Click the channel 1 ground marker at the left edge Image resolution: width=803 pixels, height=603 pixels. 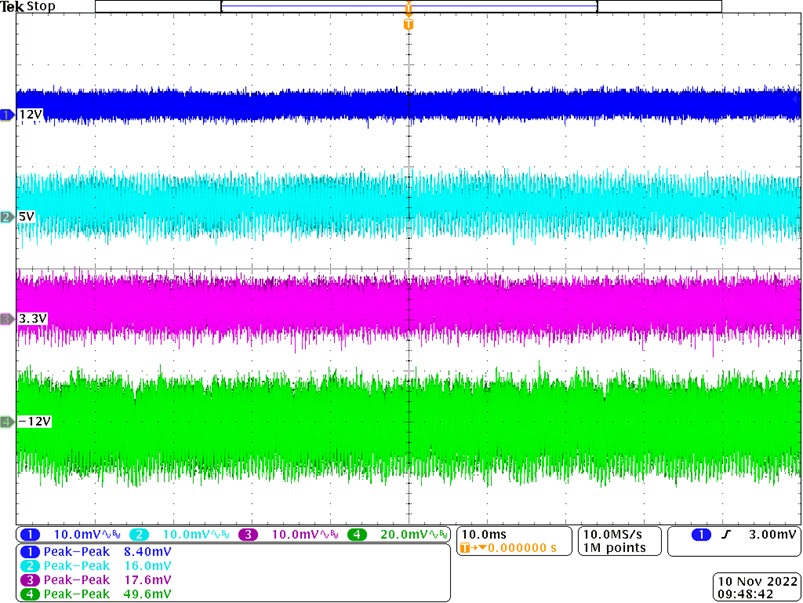7,115
